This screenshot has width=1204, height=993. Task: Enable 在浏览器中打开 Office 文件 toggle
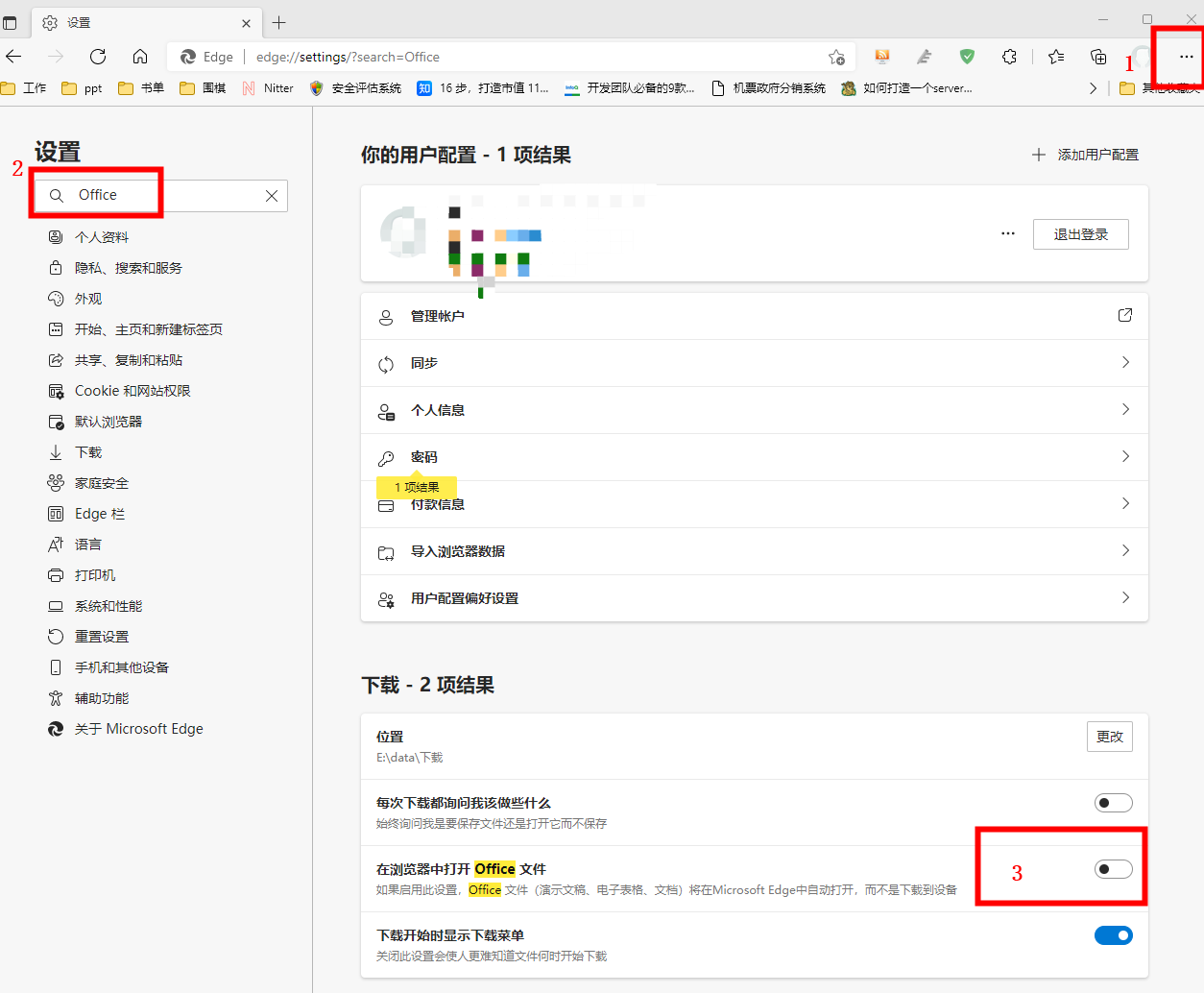click(1113, 868)
